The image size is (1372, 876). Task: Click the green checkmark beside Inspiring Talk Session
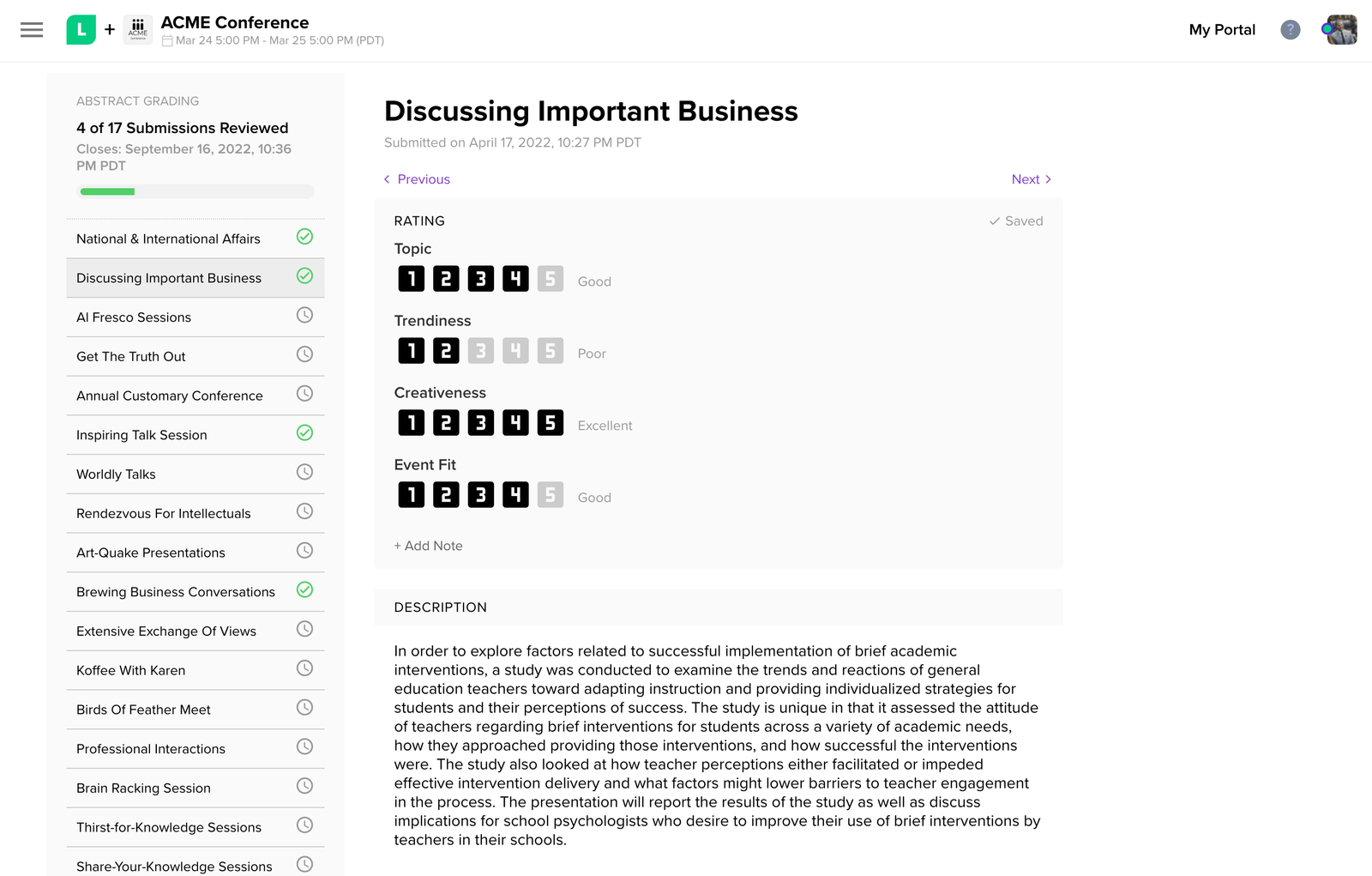pos(304,433)
